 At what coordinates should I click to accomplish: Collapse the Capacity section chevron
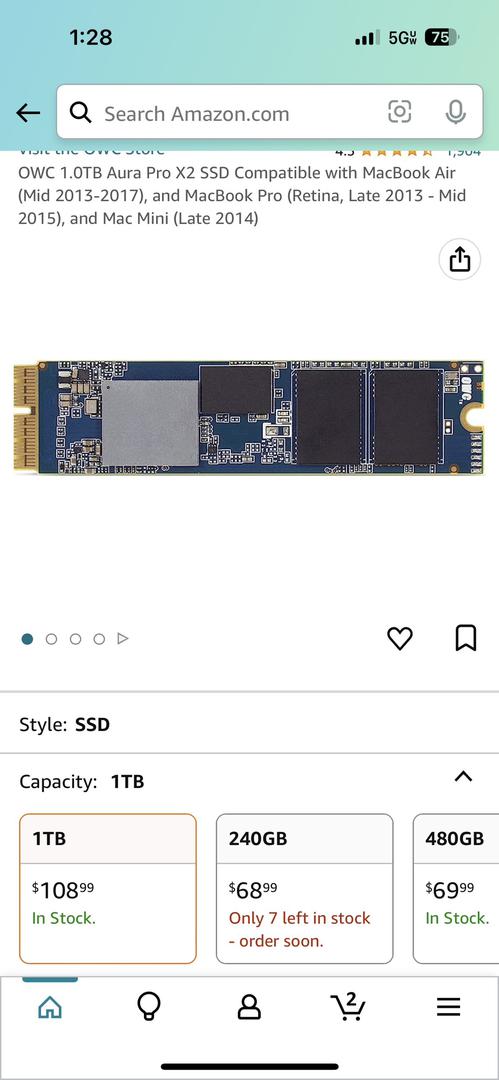pyautogui.click(x=463, y=777)
